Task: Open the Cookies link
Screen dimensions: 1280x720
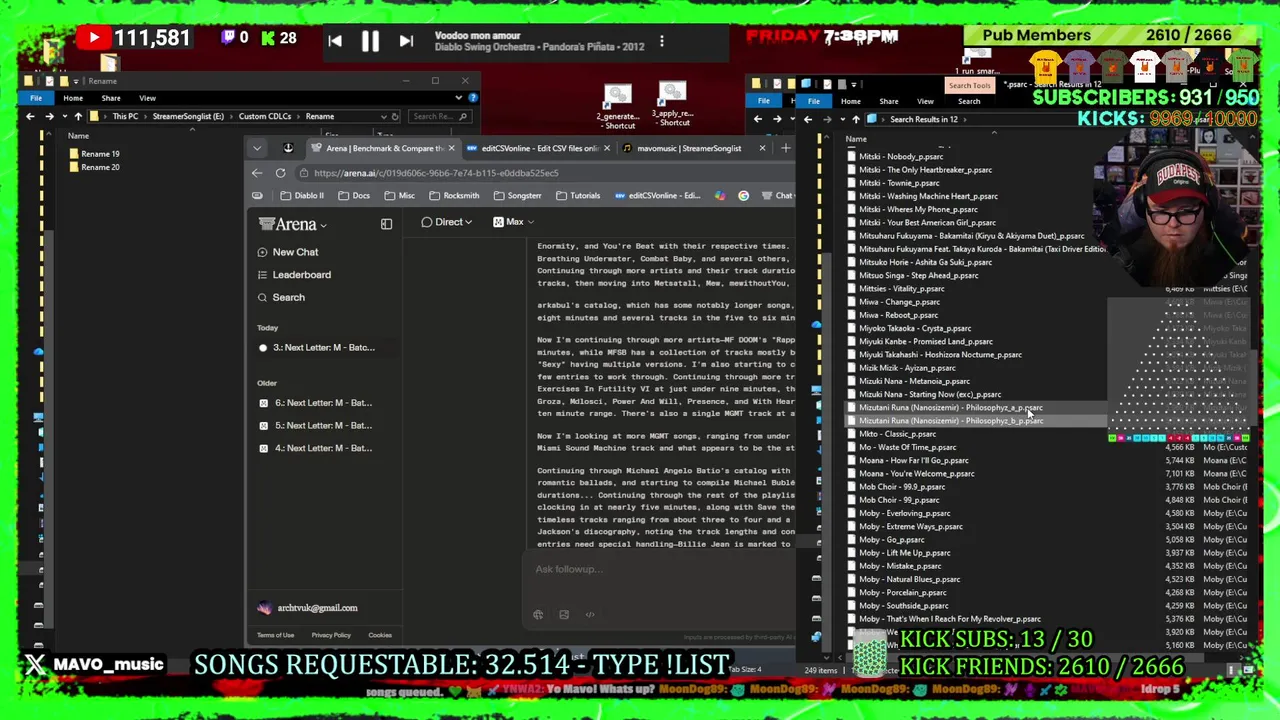Action: [x=379, y=635]
